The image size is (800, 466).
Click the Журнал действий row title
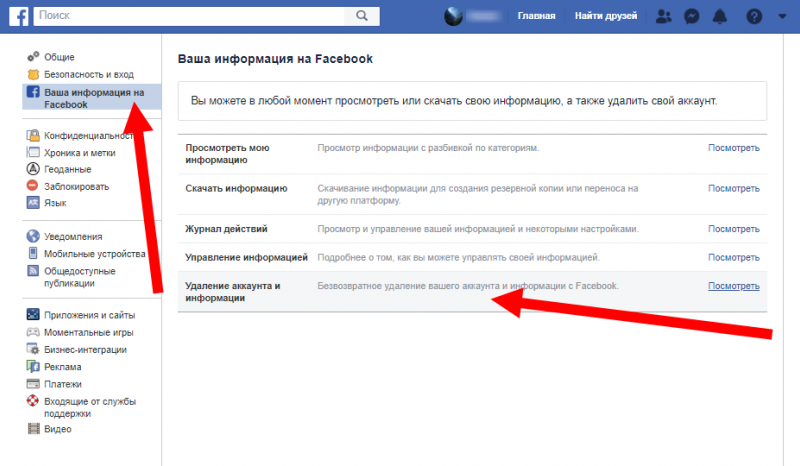click(226, 229)
